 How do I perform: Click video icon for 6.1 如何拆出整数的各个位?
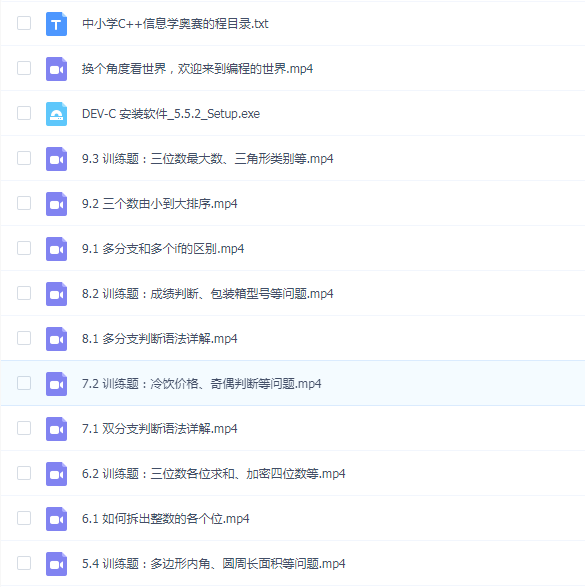coord(57,518)
